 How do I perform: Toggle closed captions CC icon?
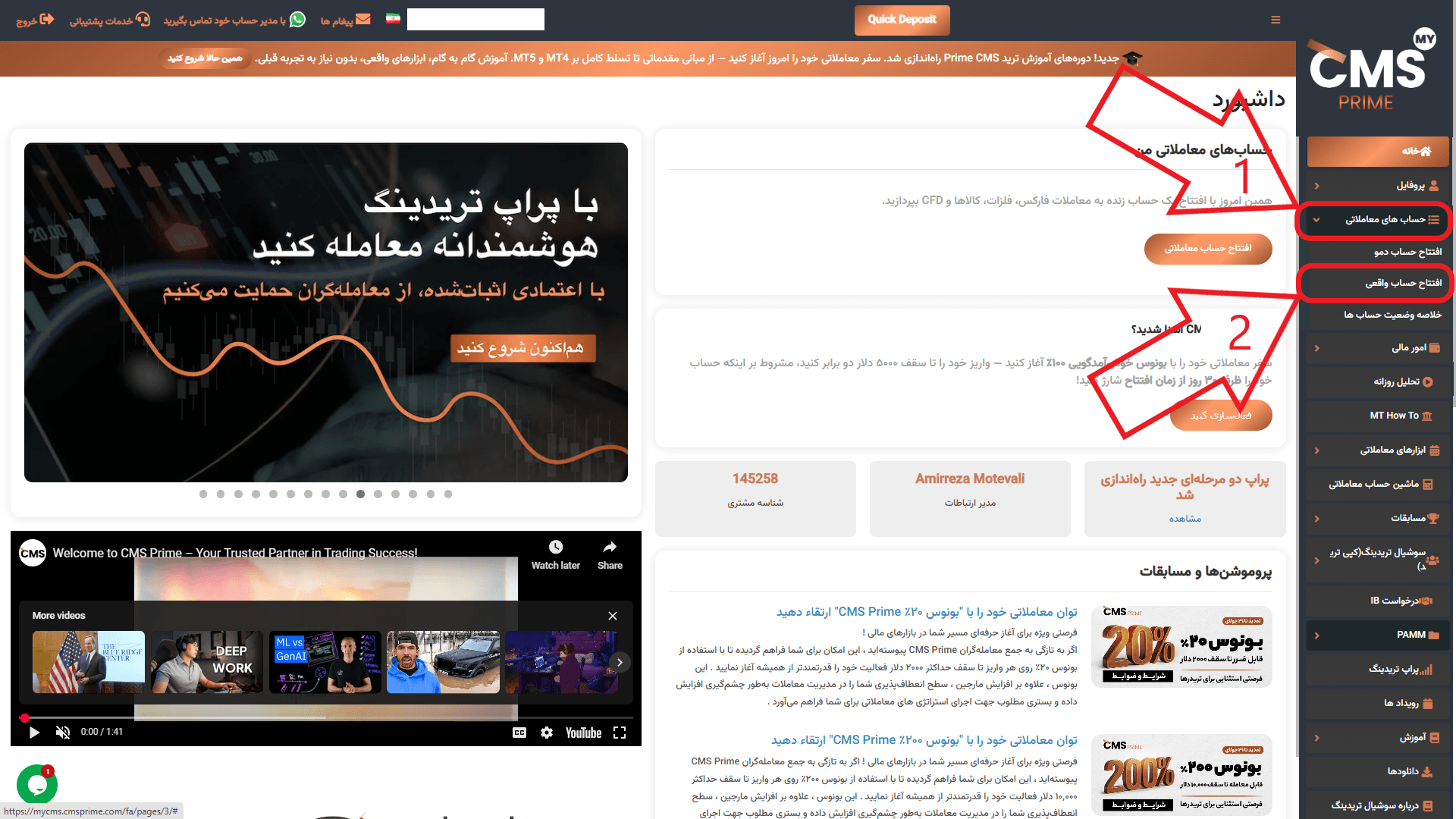tap(519, 733)
